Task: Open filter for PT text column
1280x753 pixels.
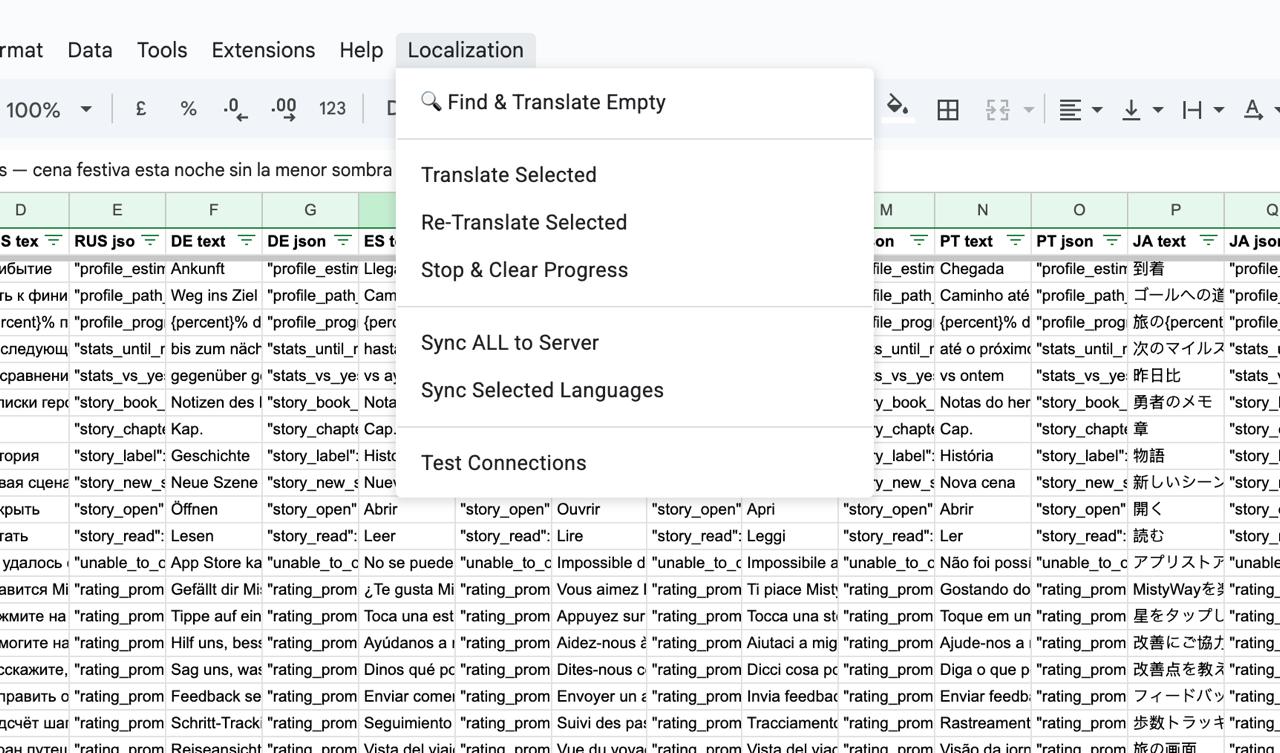Action: click(1015, 241)
